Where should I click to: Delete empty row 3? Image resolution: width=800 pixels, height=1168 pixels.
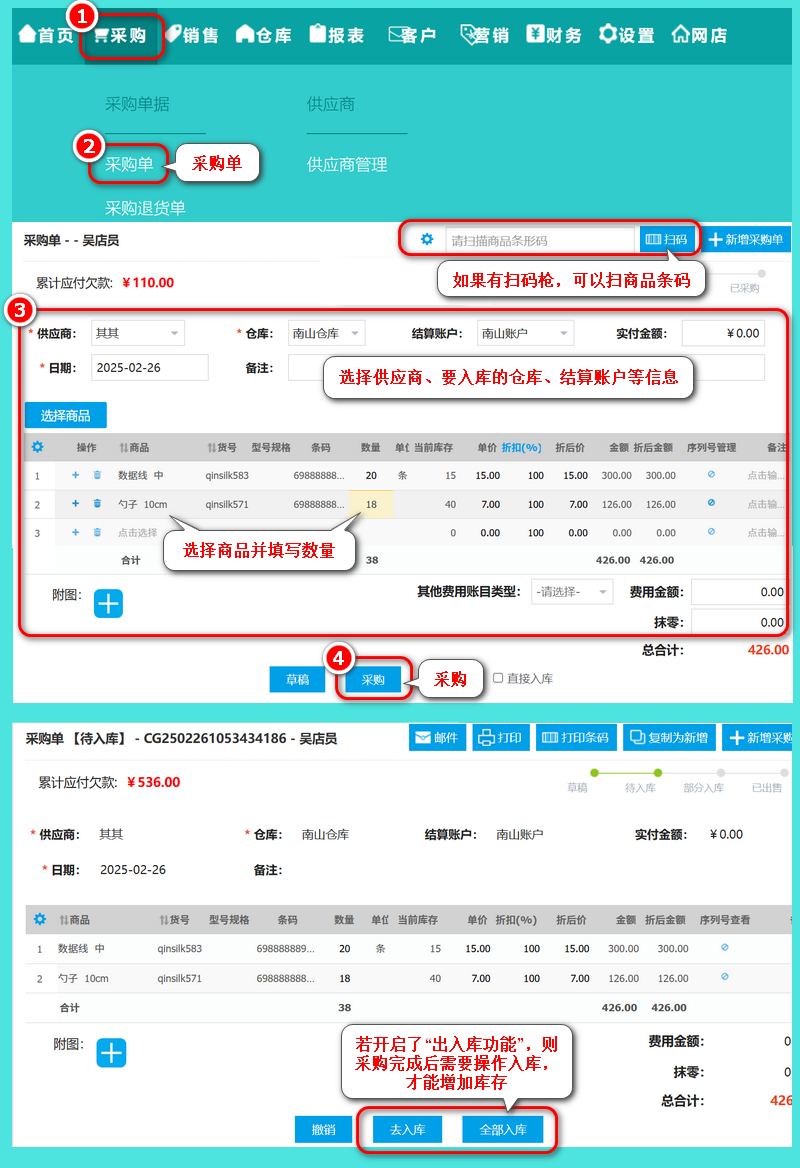(97, 532)
